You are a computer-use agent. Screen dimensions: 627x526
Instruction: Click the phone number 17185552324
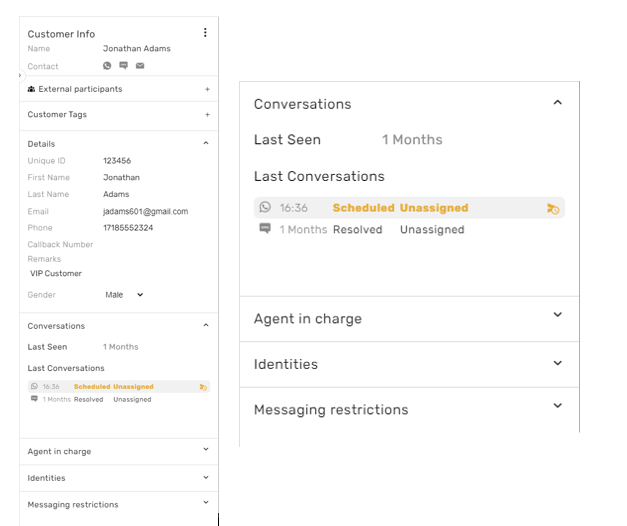(x=128, y=228)
